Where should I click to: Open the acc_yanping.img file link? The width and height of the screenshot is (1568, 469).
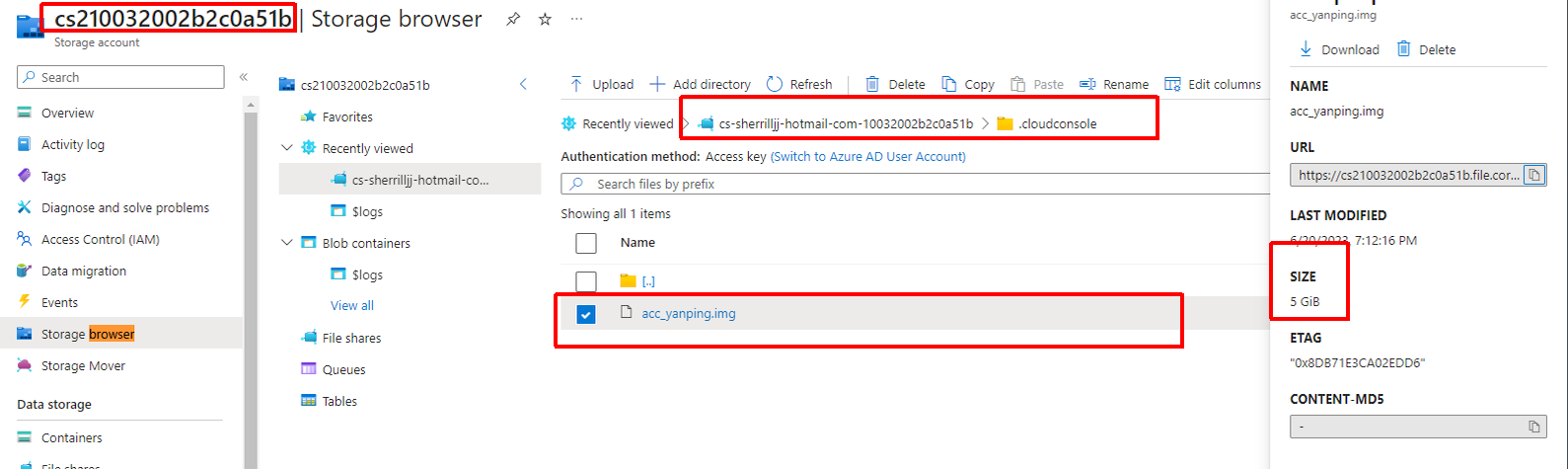pos(689,314)
